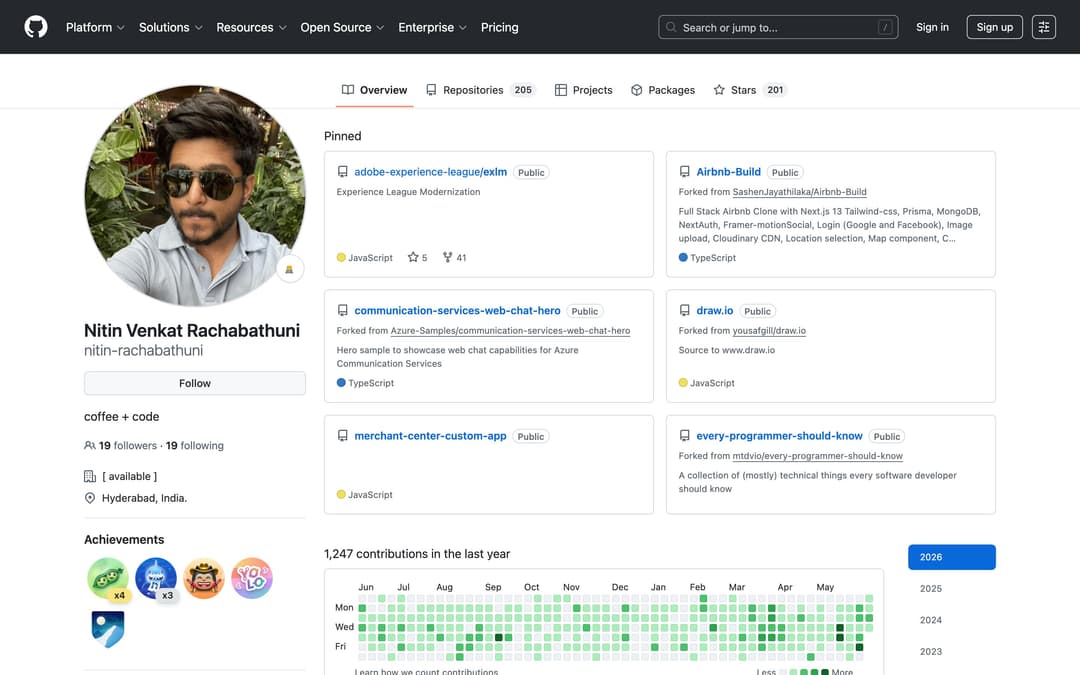Click the GitHub logo icon
Screen dimensions: 1080x675
point(36,27)
